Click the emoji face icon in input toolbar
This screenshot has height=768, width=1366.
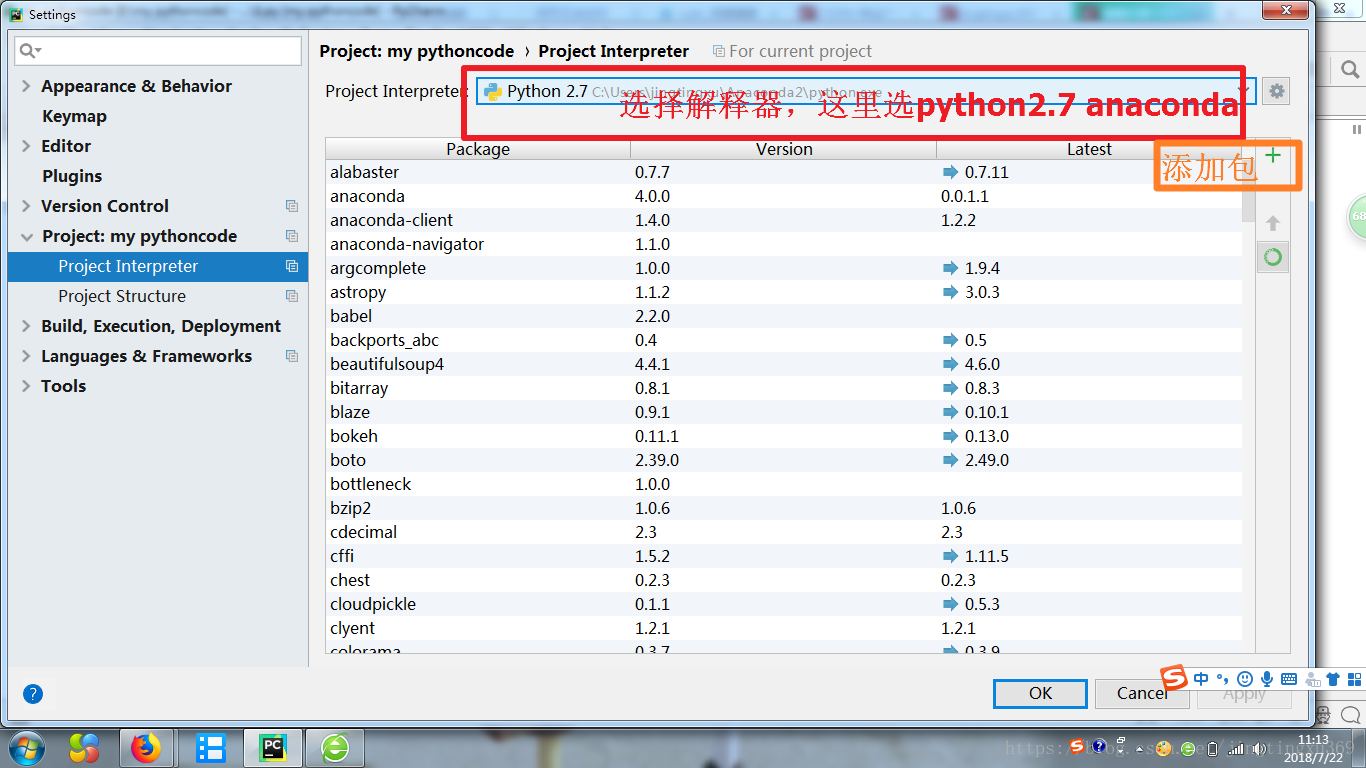(x=1245, y=679)
